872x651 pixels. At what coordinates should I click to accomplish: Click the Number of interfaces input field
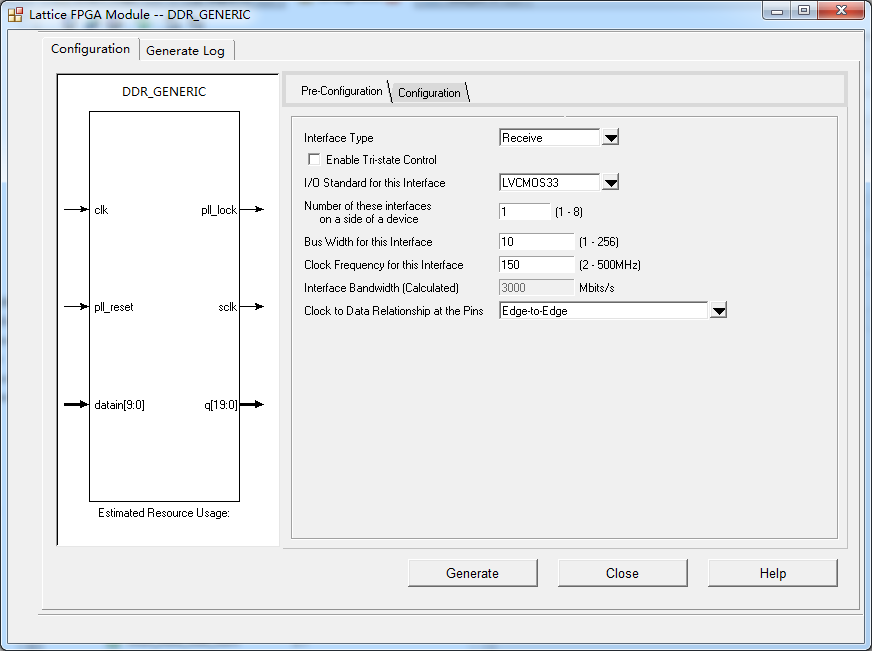(x=524, y=212)
